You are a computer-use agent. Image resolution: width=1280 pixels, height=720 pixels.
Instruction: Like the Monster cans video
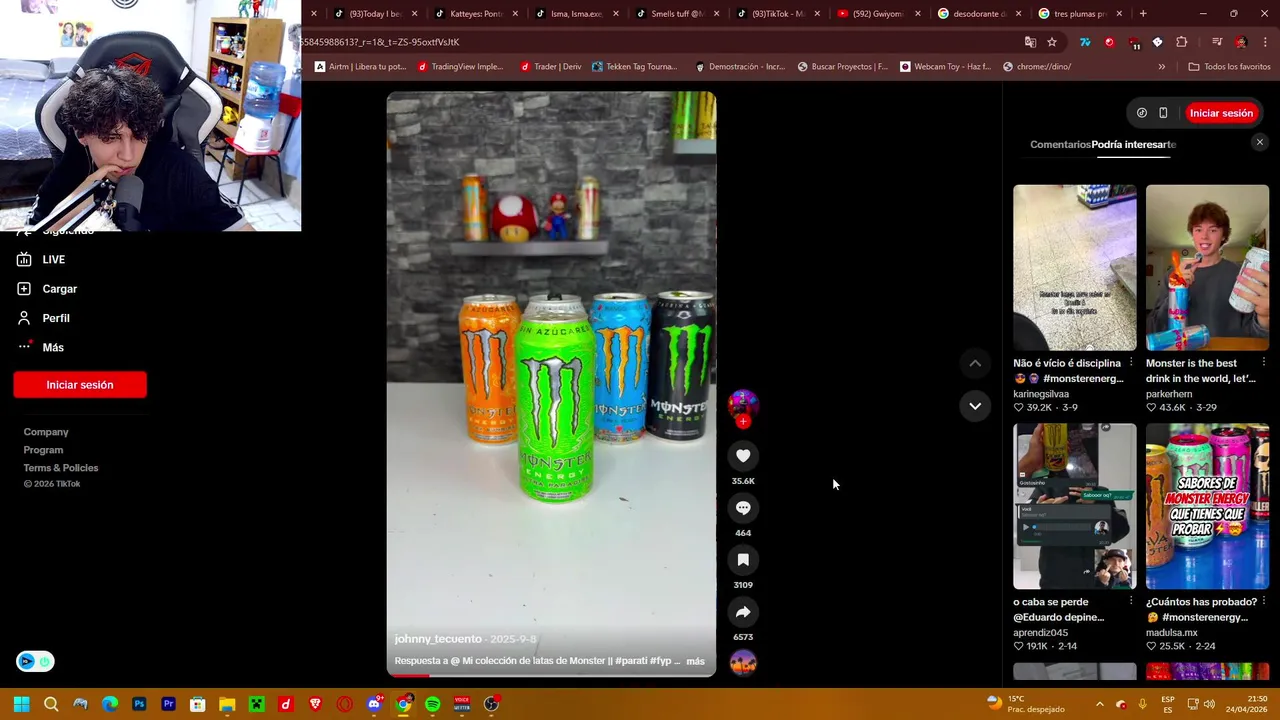(743, 456)
